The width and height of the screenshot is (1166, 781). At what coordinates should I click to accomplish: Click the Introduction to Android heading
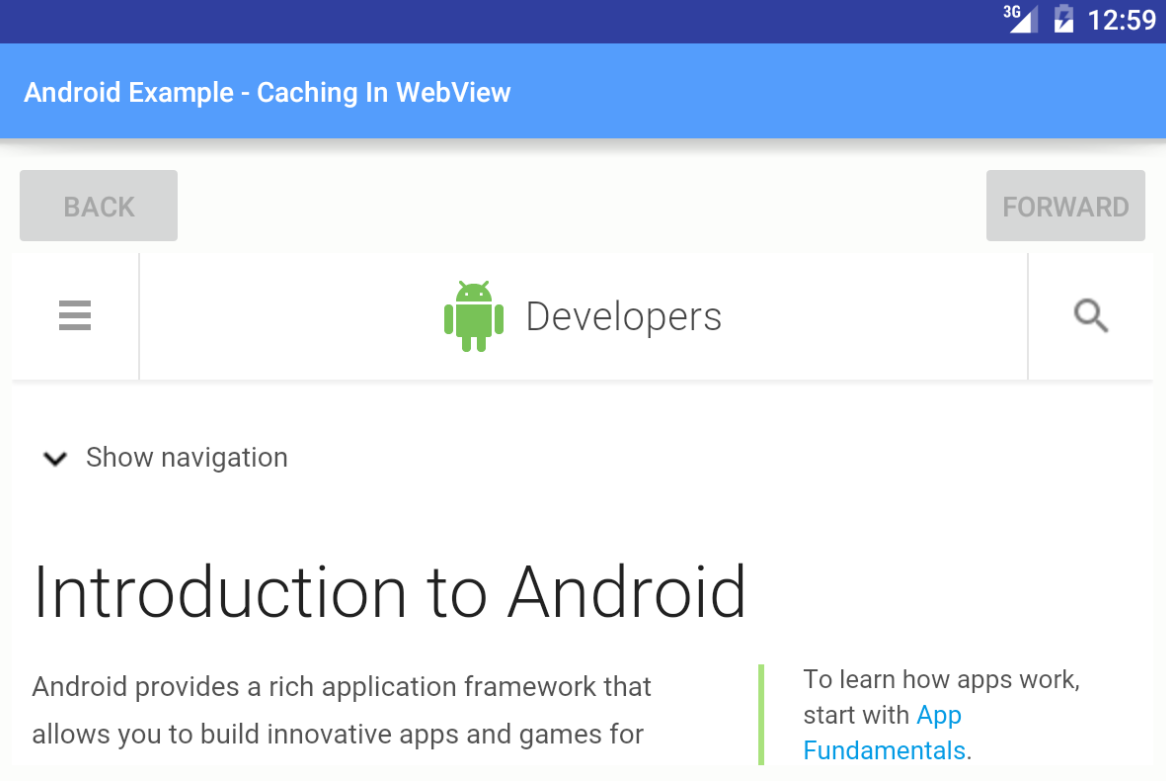pos(390,592)
